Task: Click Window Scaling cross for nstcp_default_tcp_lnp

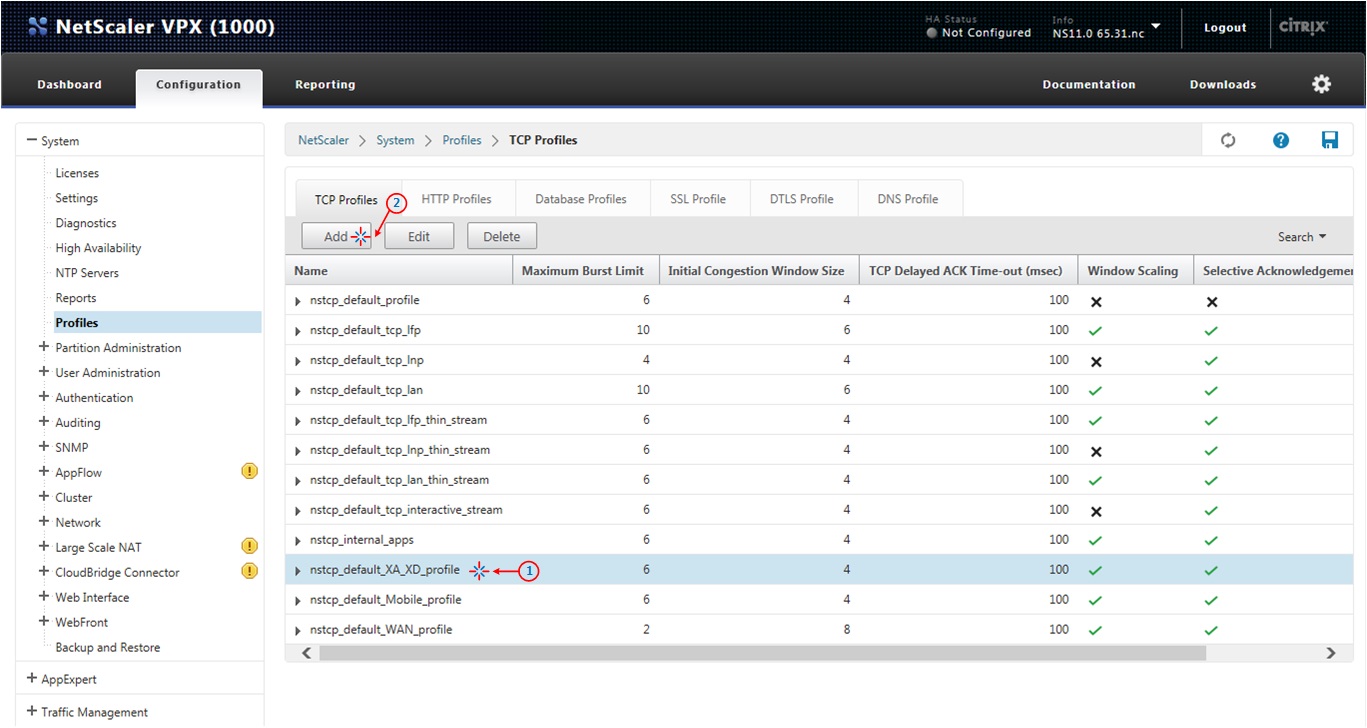Action: coord(1096,361)
